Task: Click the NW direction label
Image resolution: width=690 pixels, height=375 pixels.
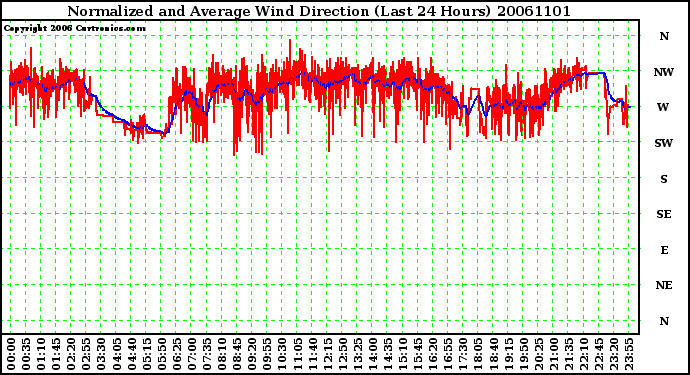Action: [664, 72]
